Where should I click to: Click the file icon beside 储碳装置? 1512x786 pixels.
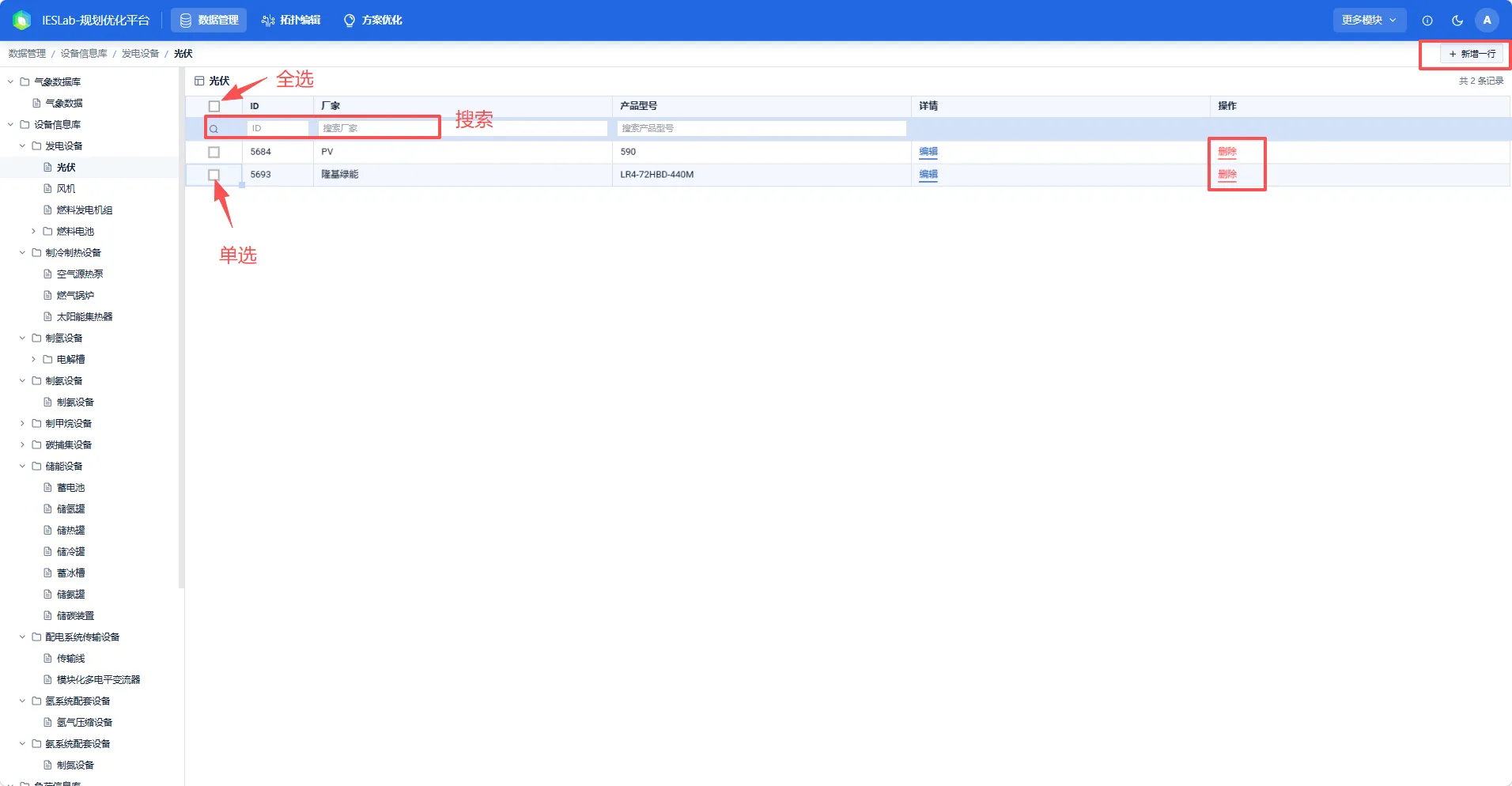tap(47, 615)
